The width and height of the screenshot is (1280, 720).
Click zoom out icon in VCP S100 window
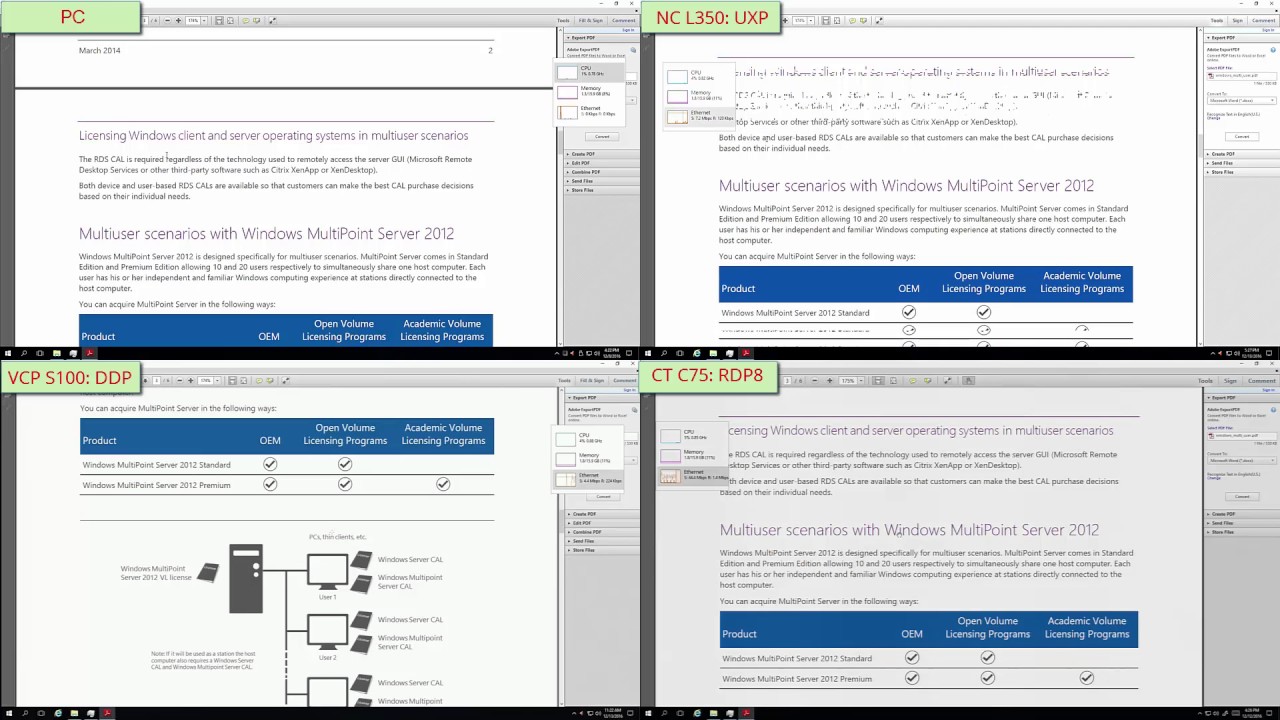[180, 380]
